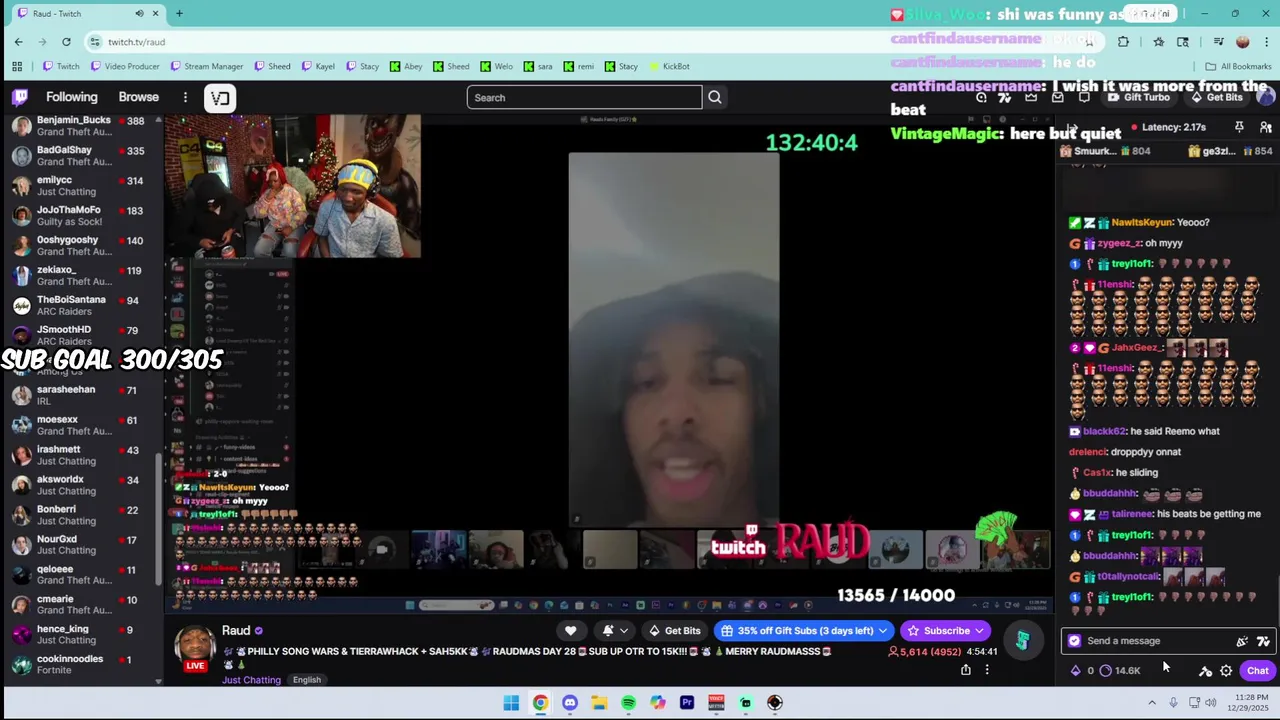Open chat settings gear icon

1226,671
